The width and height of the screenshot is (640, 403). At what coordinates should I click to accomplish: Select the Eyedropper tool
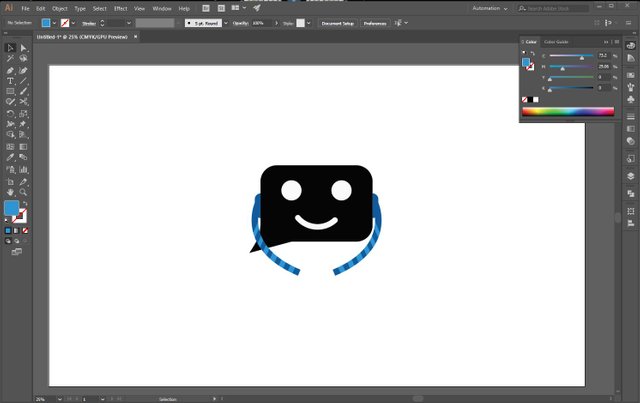[x=10, y=157]
